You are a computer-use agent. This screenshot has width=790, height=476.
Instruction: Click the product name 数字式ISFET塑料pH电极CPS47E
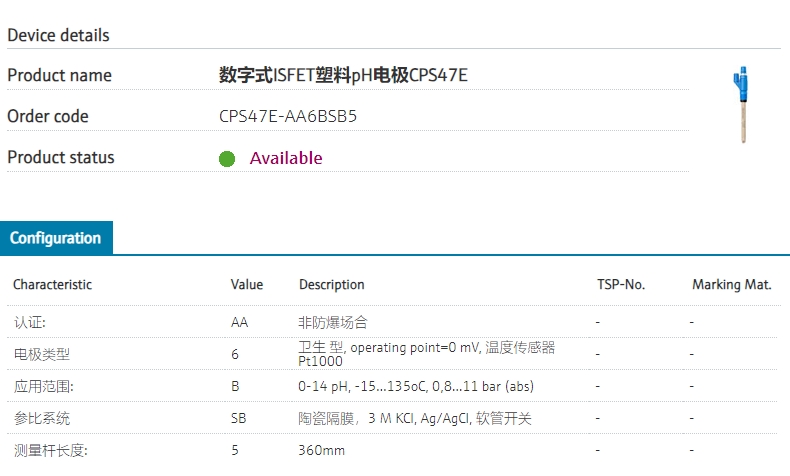tap(343, 75)
